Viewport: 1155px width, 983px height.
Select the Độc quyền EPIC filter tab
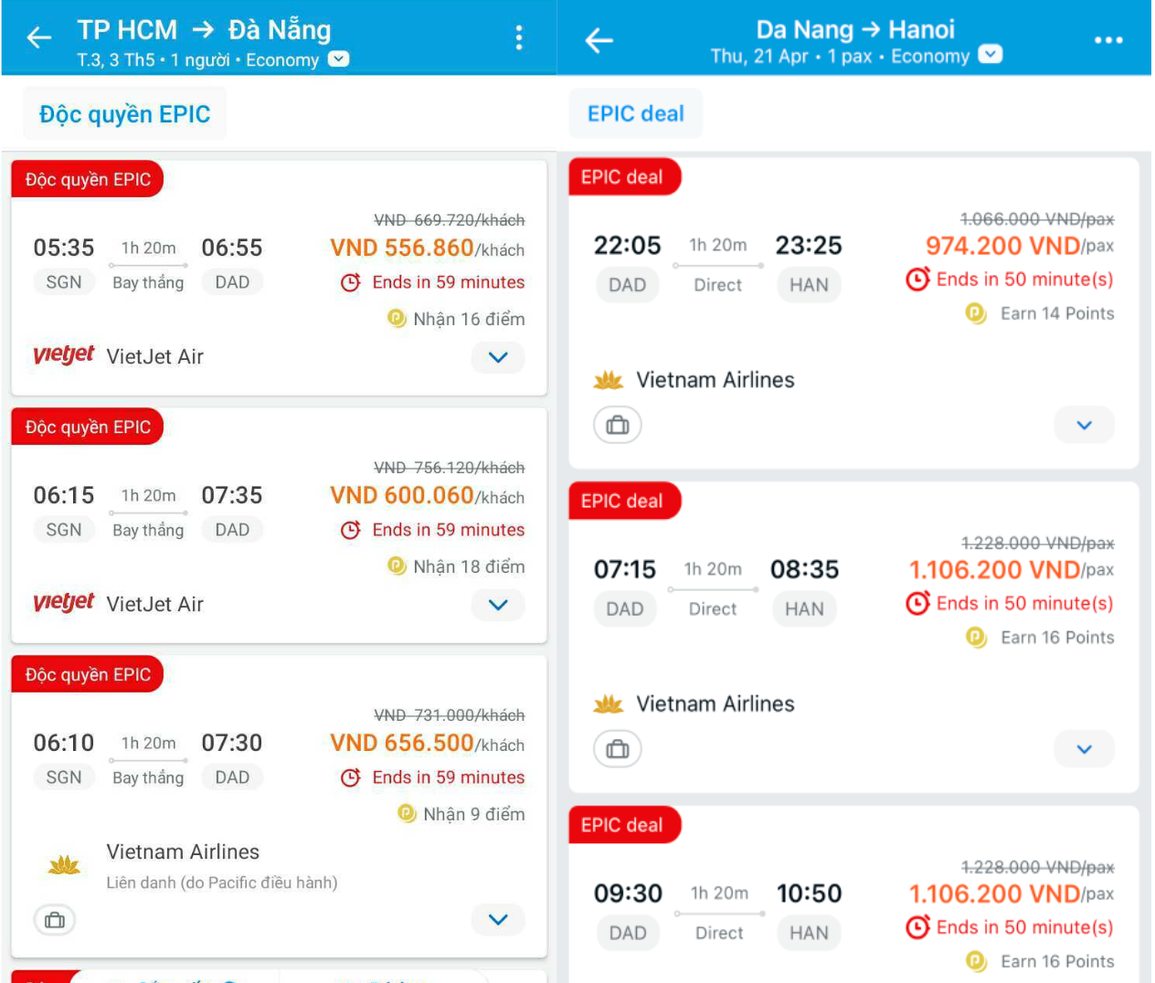pos(125,114)
